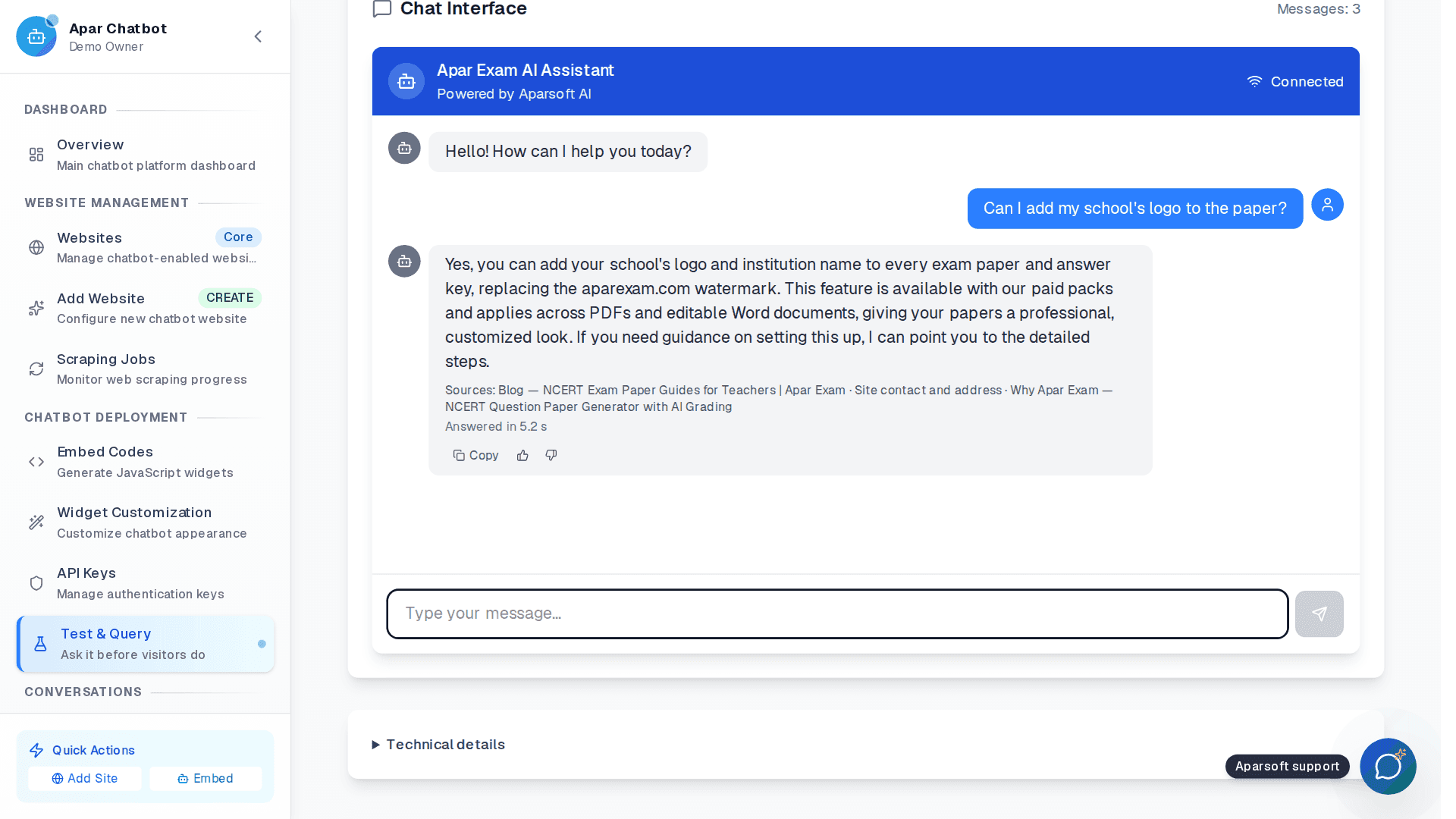Expand the Technical details section

click(438, 745)
